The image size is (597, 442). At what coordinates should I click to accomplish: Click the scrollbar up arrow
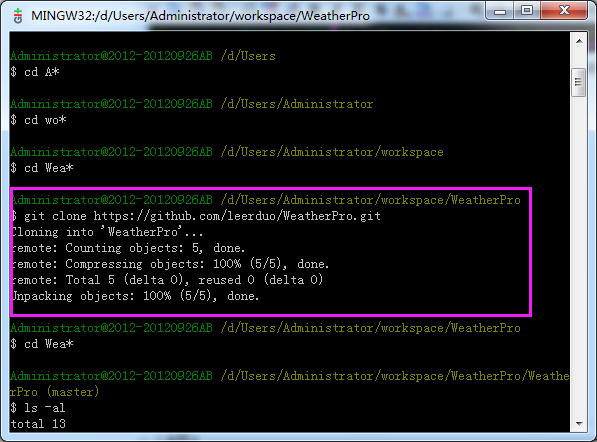pyautogui.click(x=579, y=41)
